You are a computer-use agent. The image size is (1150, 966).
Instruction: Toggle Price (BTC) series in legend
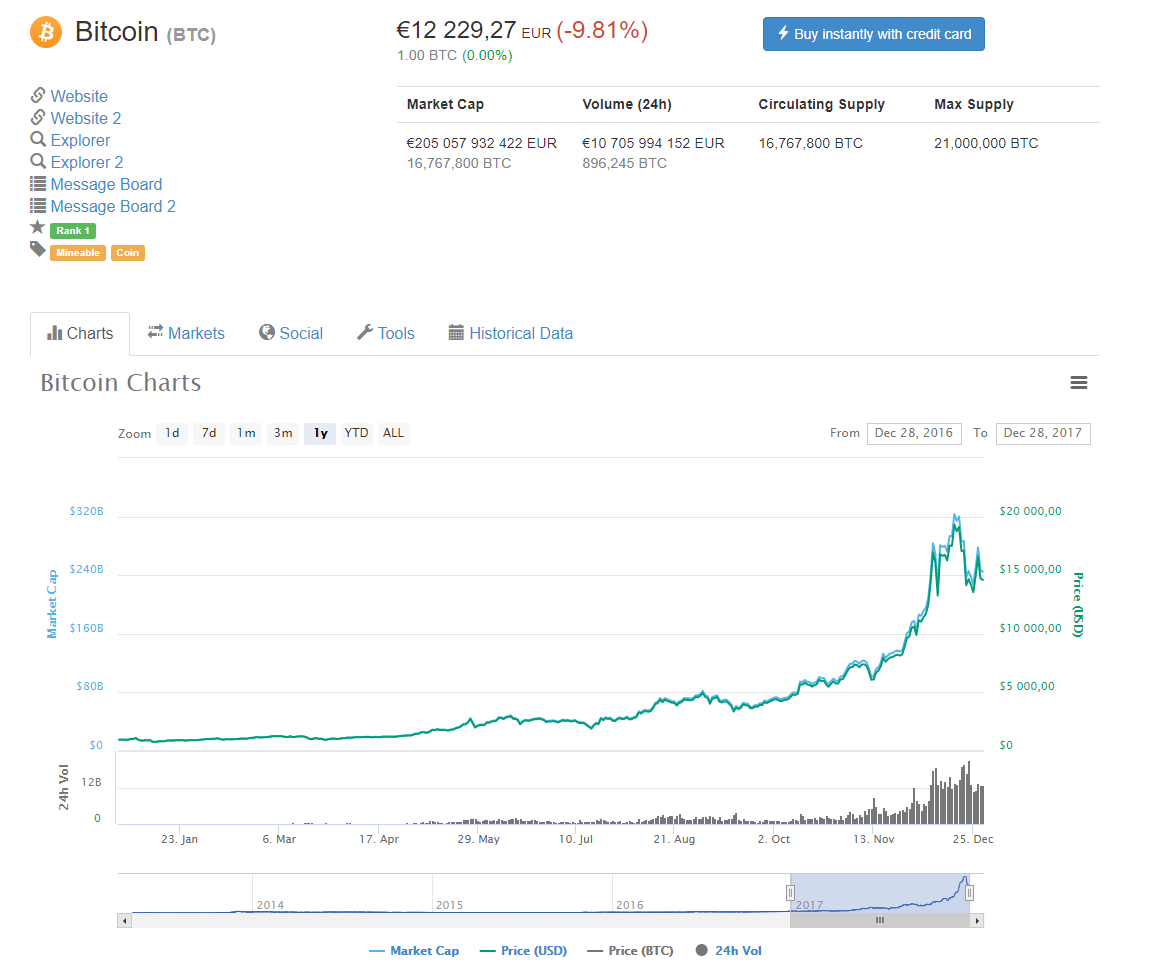[630, 951]
